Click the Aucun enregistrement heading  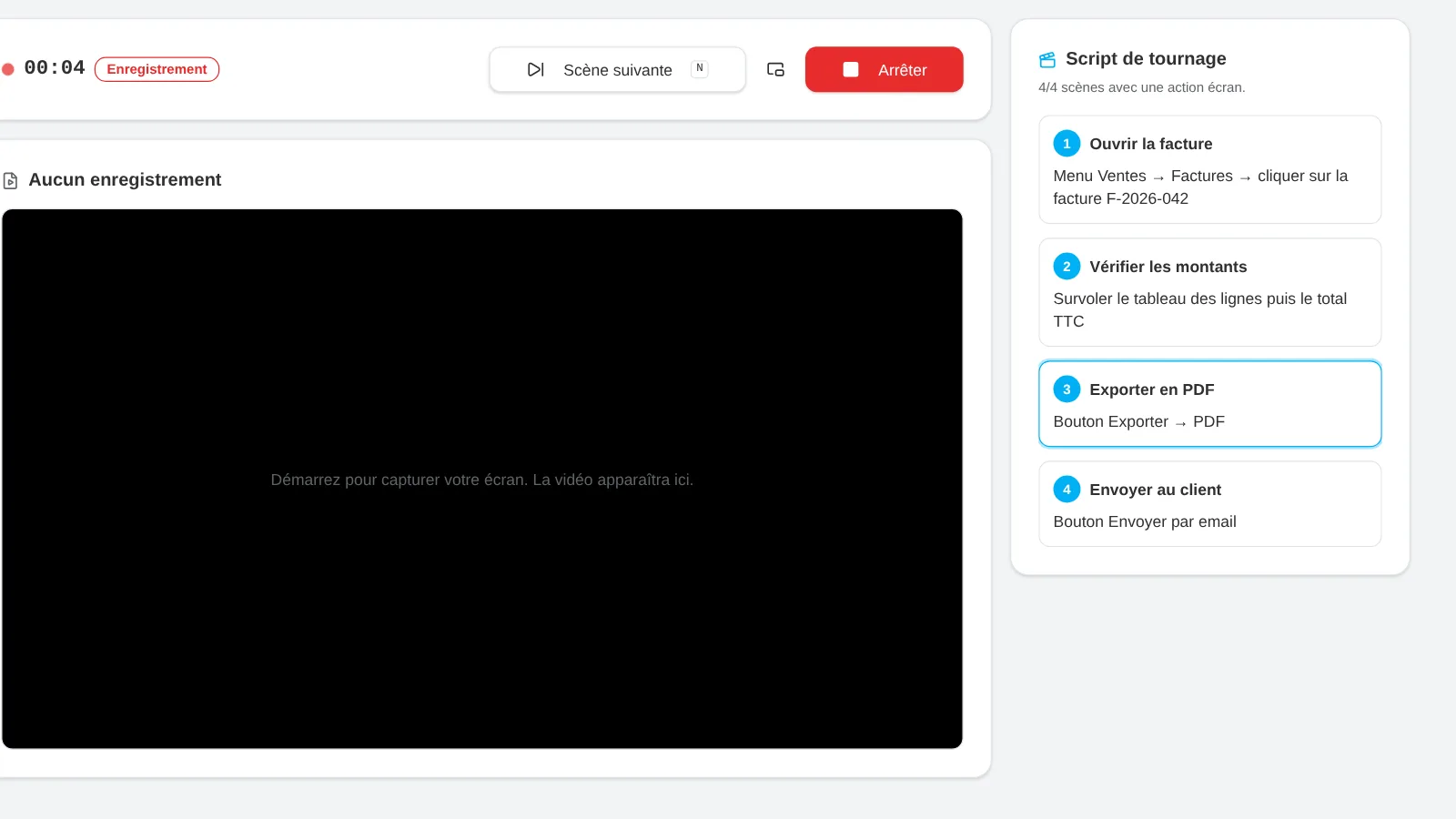coord(125,179)
